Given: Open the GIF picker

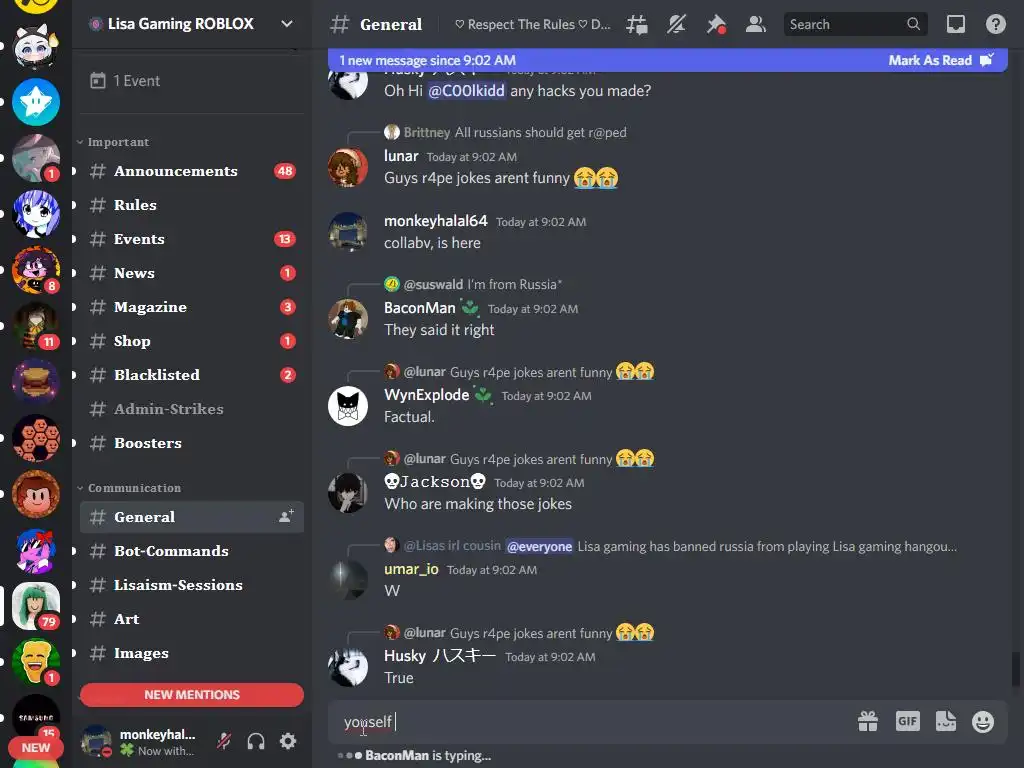Looking at the screenshot, I should [x=908, y=721].
